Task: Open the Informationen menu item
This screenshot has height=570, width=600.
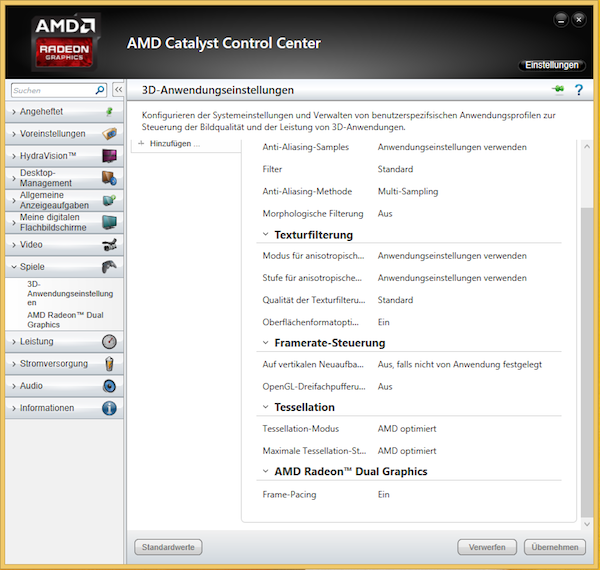Action: (64, 408)
